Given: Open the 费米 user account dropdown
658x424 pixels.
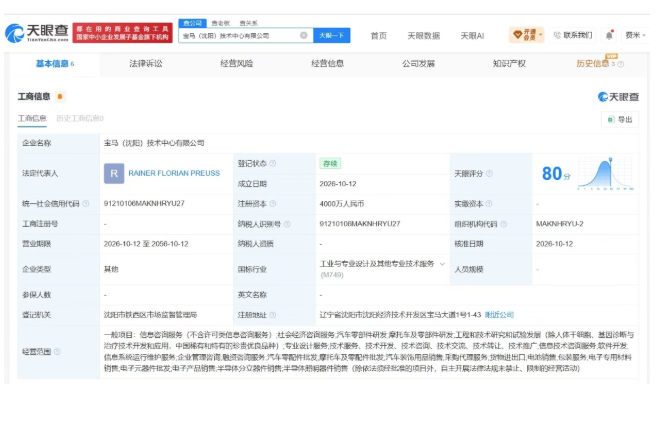Looking at the screenshot, I should 635,35.
